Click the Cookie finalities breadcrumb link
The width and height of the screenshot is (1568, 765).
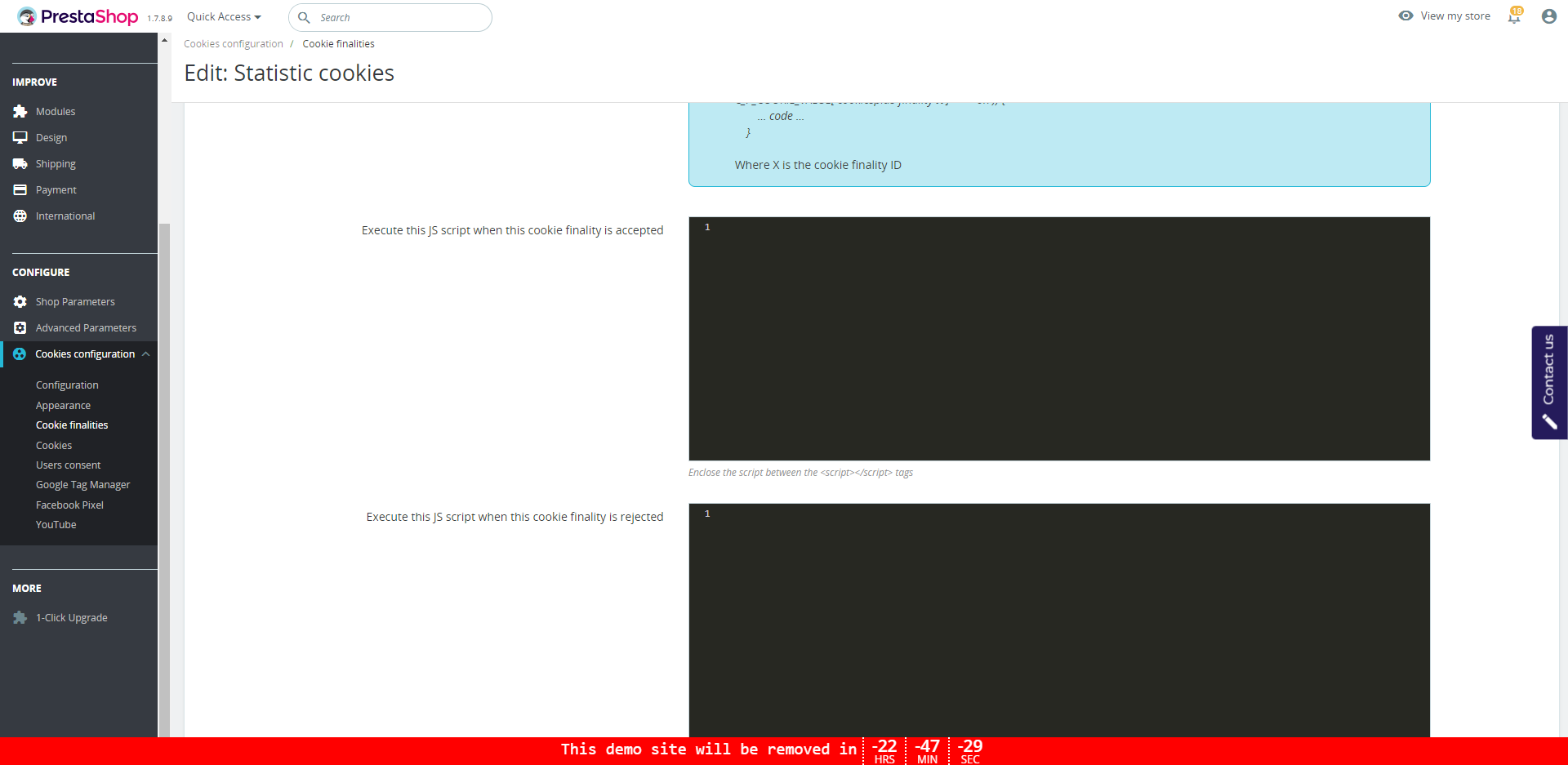pos(339,43)
